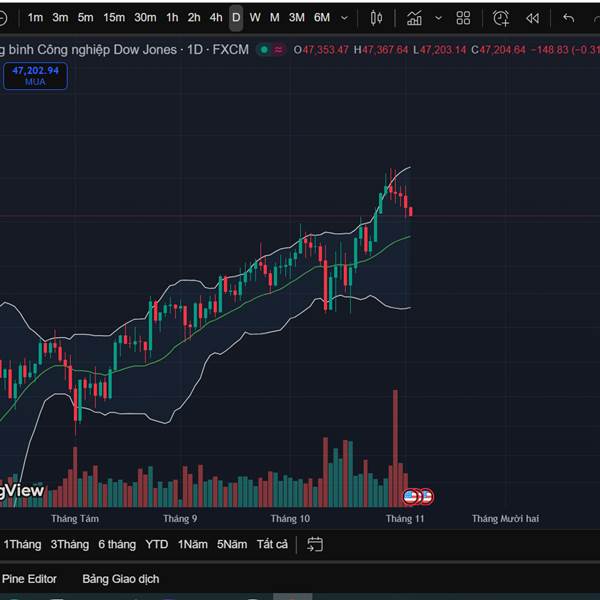This screenshot has width=600, height=600.
Task: Switch to the 1h timeframe
Action: pyautogui.click(x=172, y=18)
